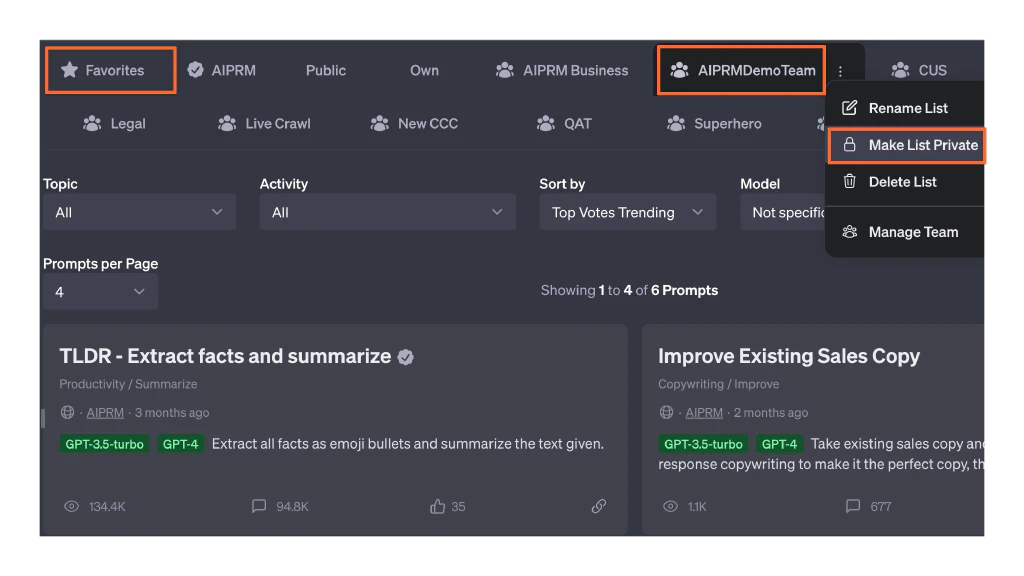The width and height of the screenshot is (1024, 576).
Task: Click the team icon beside Live Crawl
Action: [x=227, y=123]
